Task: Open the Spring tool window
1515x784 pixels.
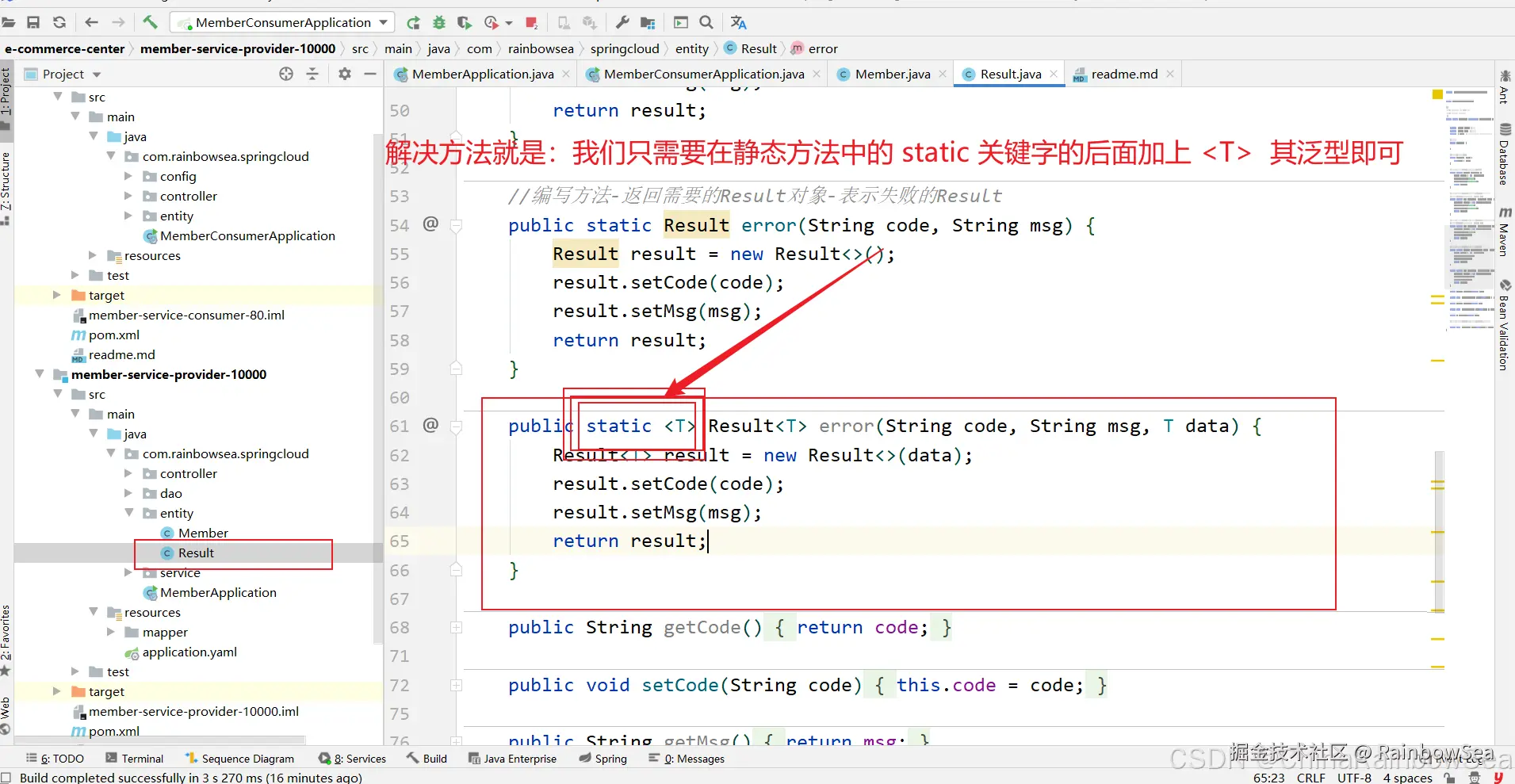Action: 603,759
